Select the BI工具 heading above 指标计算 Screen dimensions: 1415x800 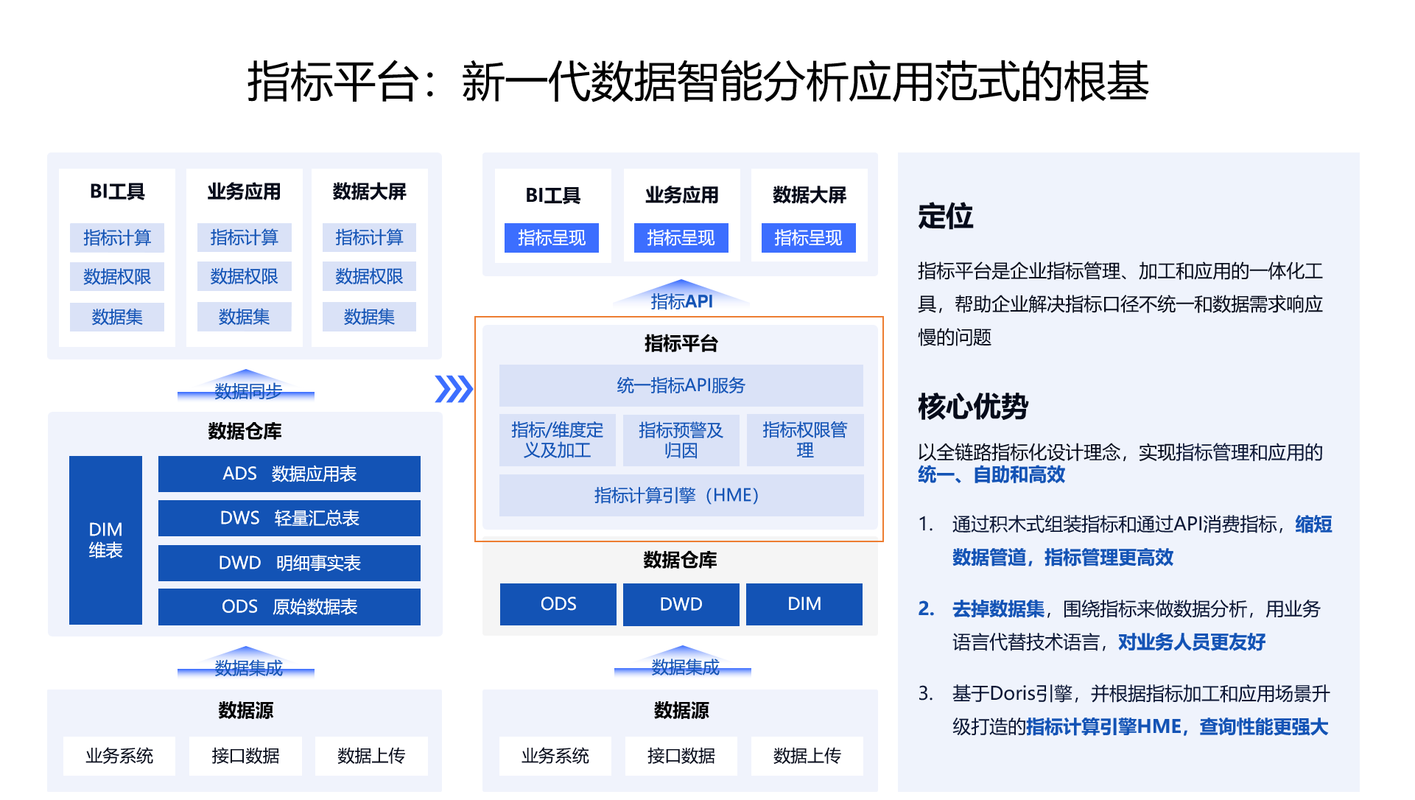117,192
